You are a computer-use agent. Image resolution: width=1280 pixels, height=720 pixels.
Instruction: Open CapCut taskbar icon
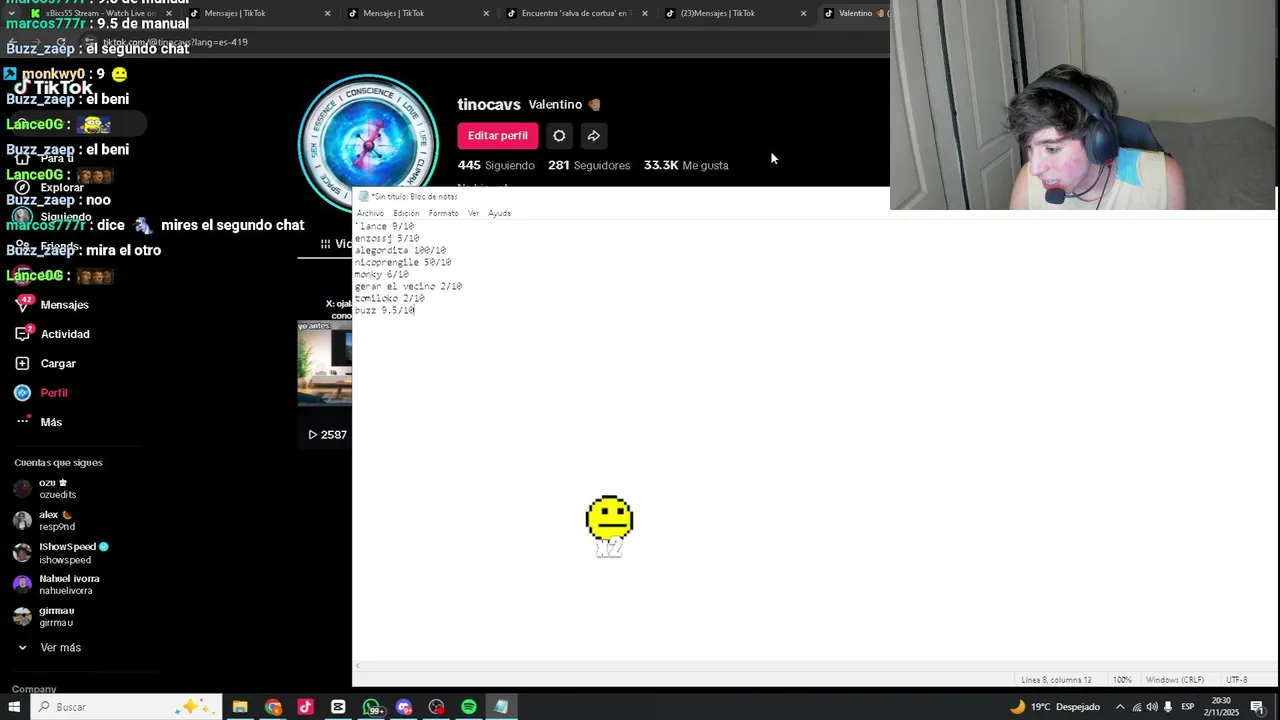(338, 707)
